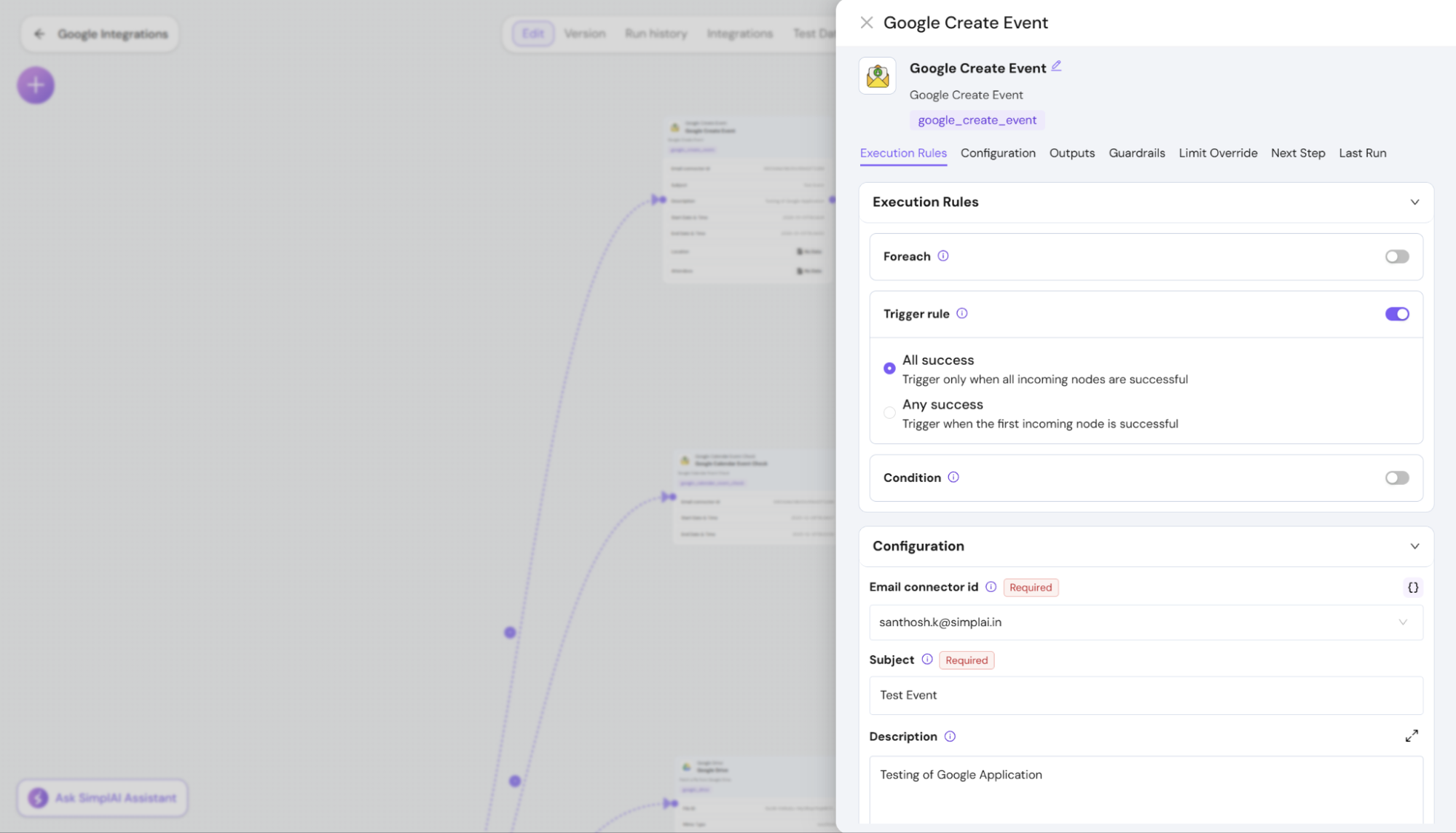
Task: Open Run history tab
Action: pyautogui.click(x=656, y=33)
